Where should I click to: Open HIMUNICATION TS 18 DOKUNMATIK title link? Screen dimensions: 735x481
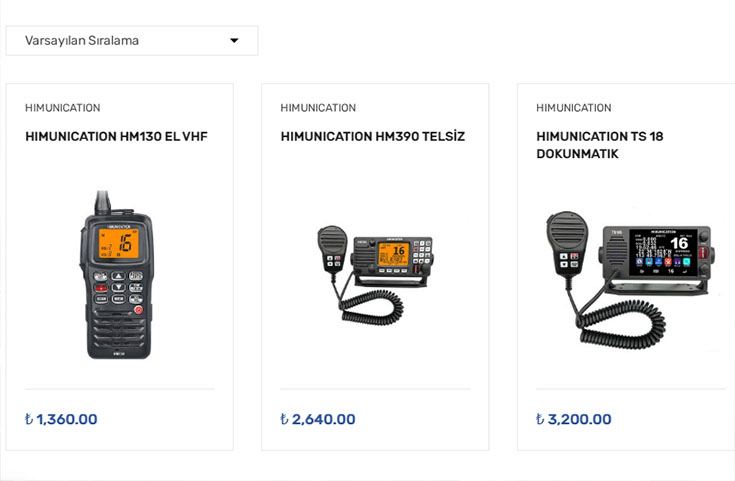click(600, 145)
